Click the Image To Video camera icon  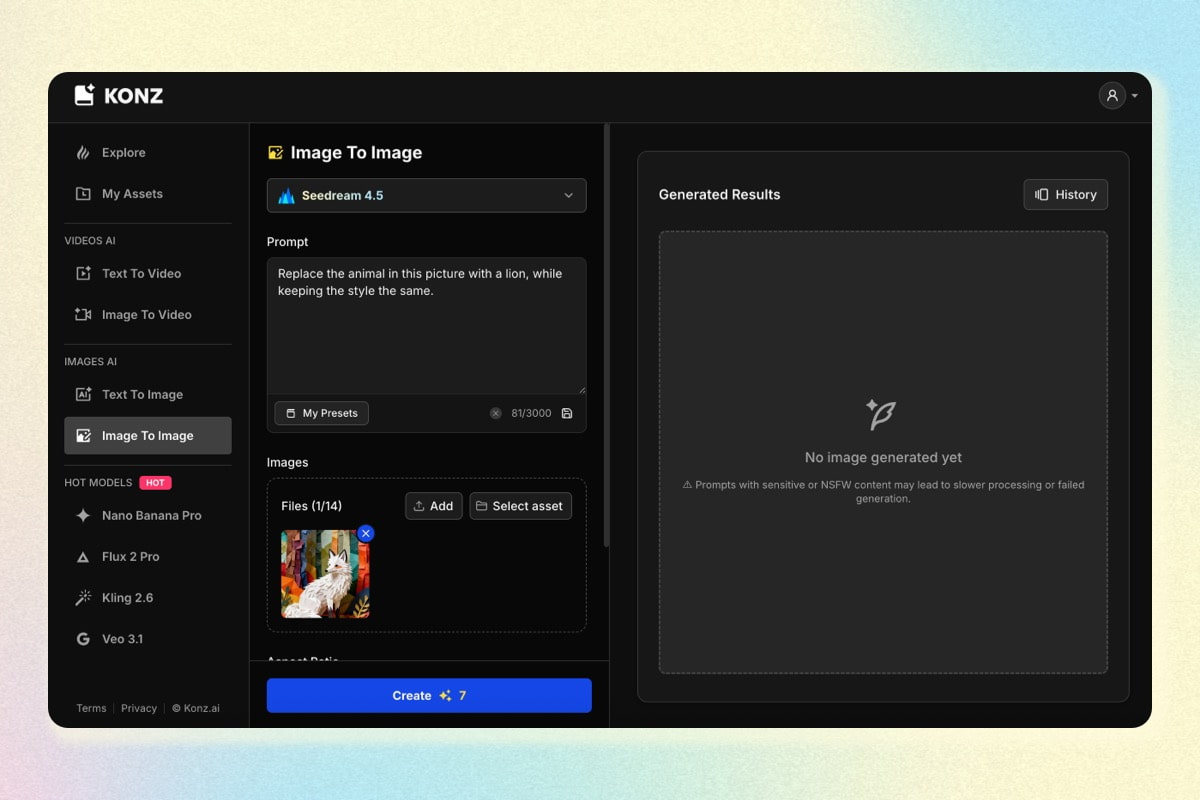pyautogui.click(x=83, y=314)
